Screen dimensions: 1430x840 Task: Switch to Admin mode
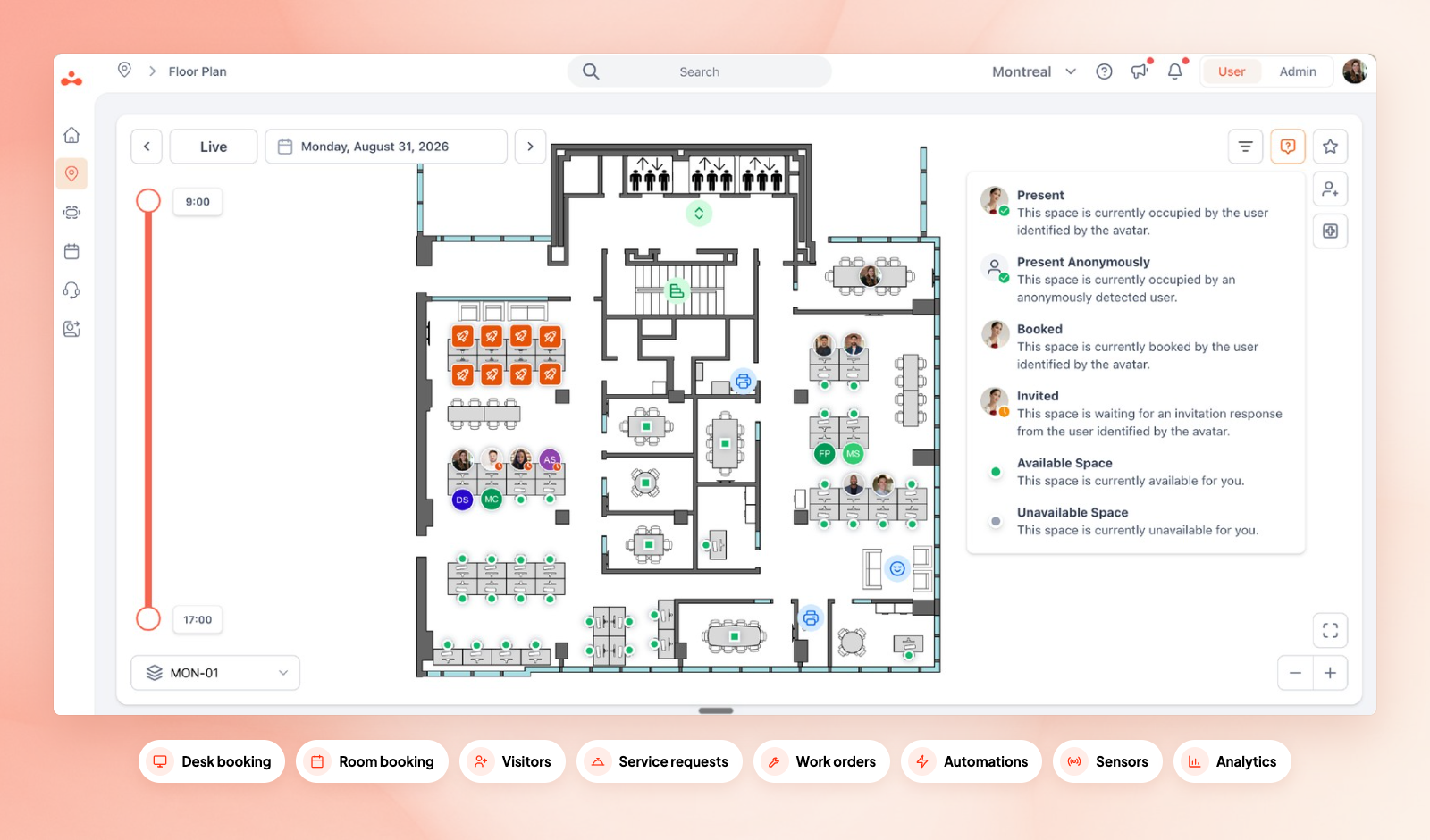1298,71
